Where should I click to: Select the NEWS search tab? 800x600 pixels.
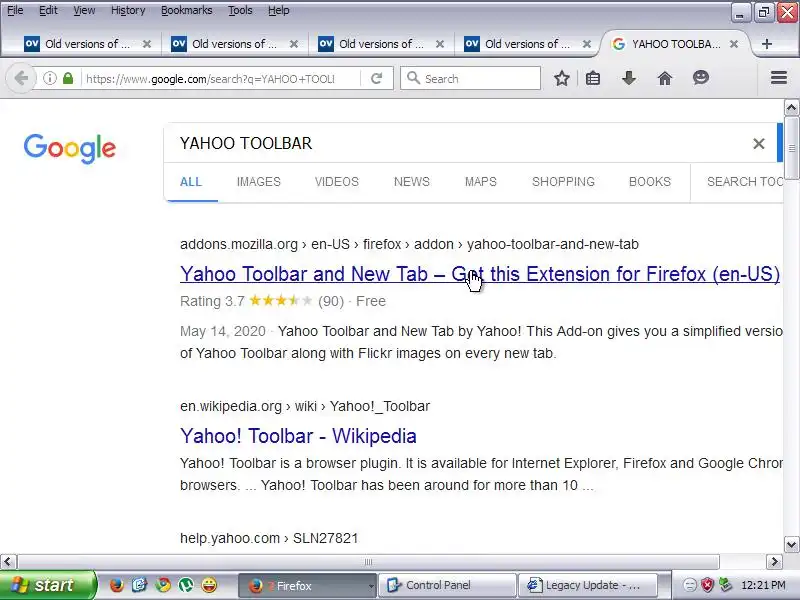(x=412, y=182)
